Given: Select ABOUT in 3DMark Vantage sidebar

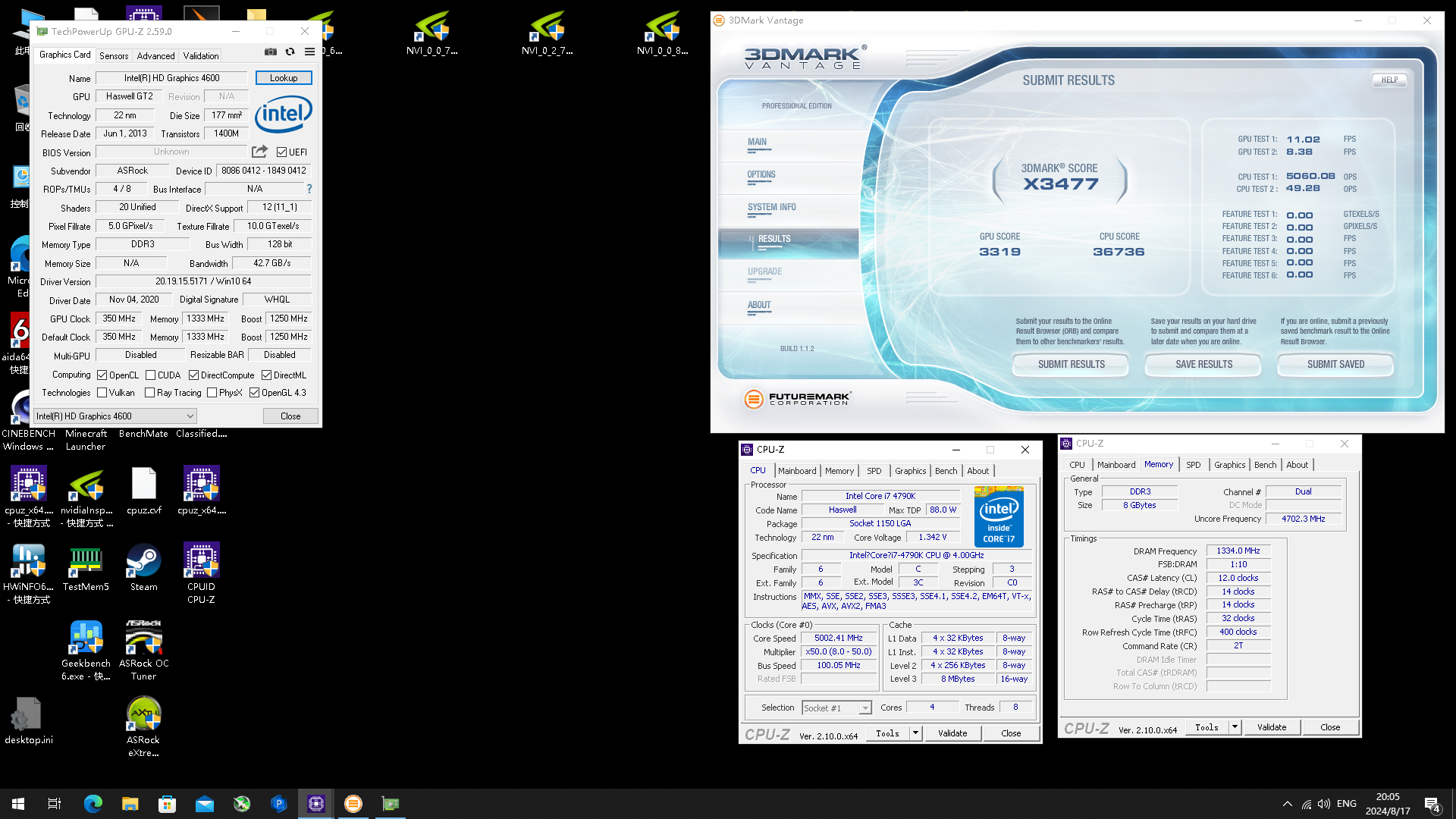Looking at the screenshot, I should [759, 305].
